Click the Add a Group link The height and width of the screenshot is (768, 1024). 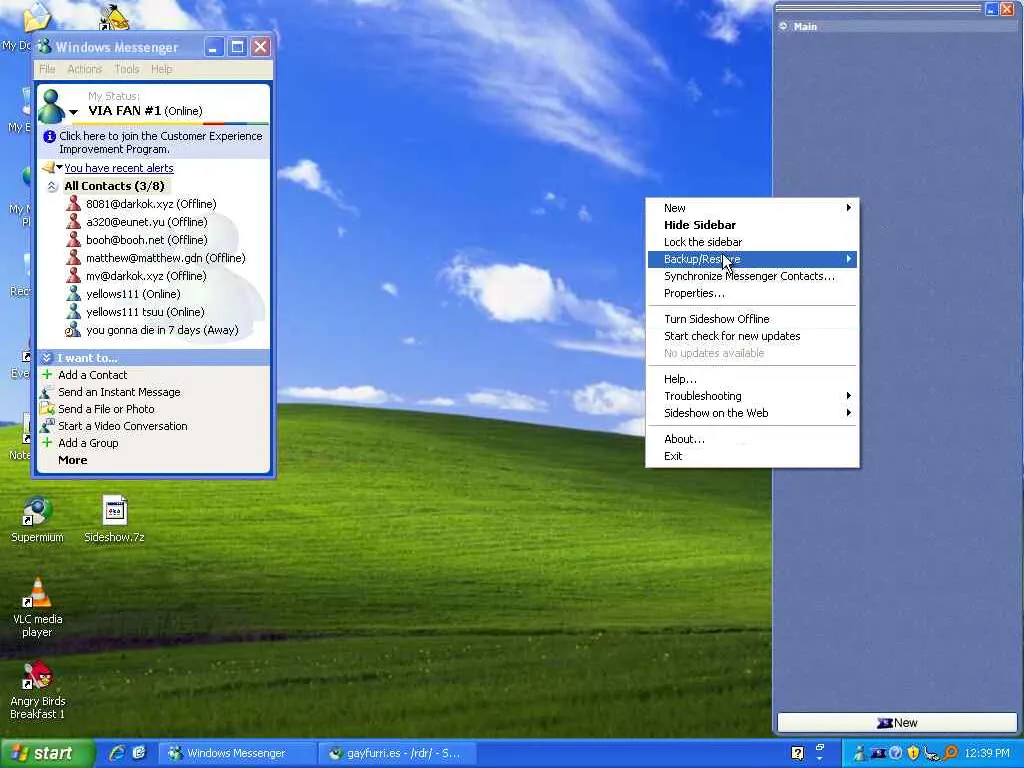[x=88, y=443]
